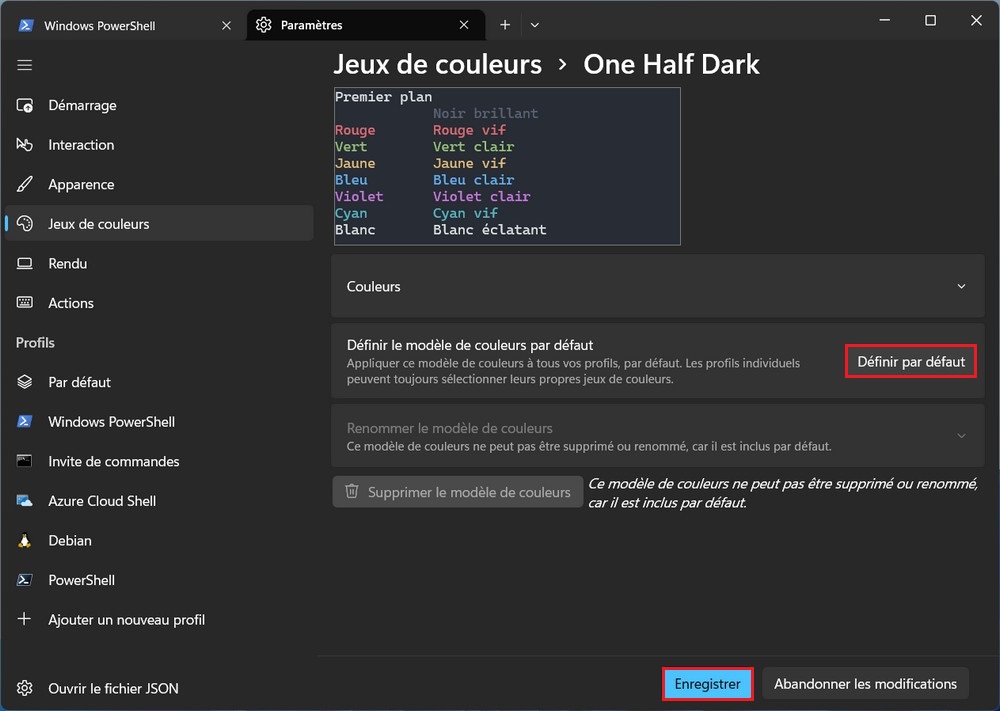
Task: Close the Paramètres tab
Action: pos(464,25)
